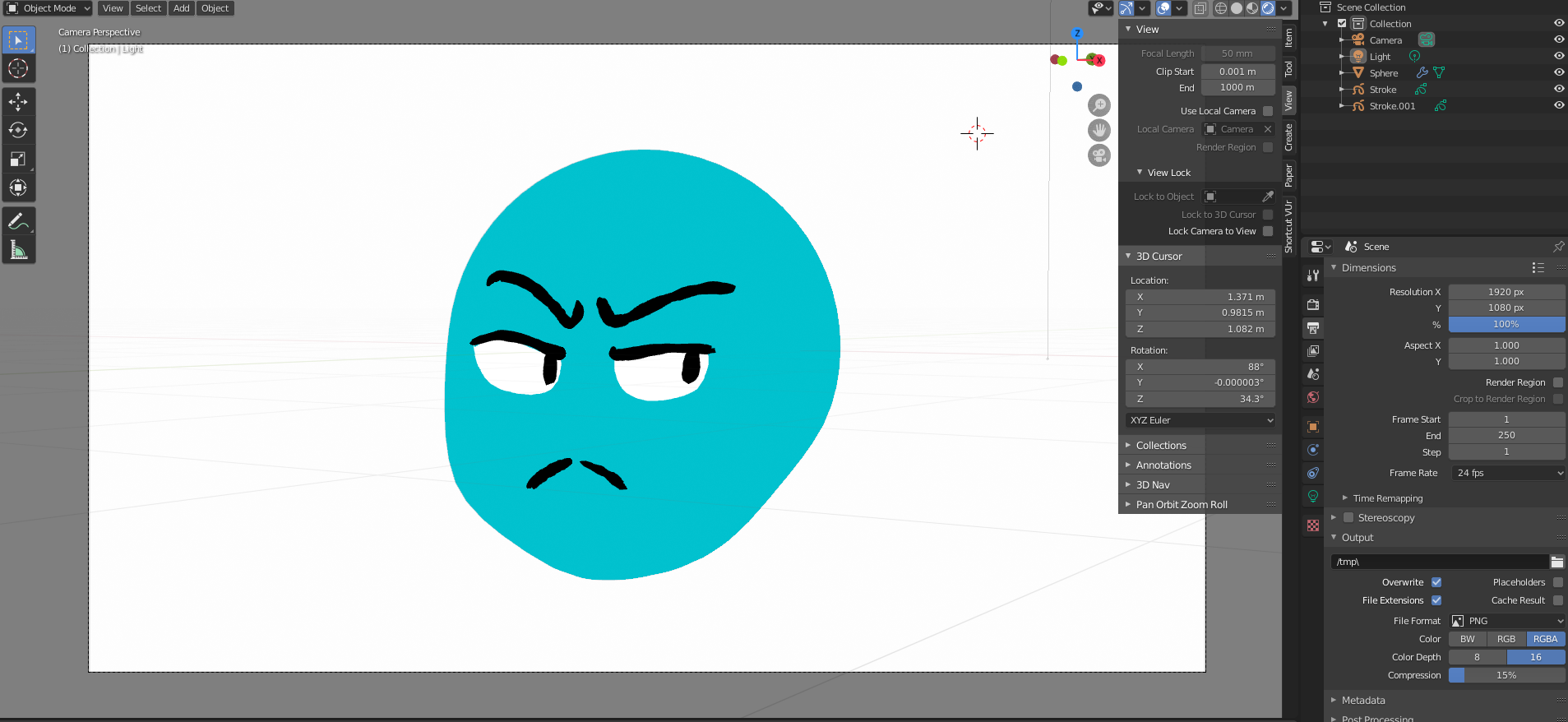
Task: Switch to material preview shading
Action: (1252, 8)
